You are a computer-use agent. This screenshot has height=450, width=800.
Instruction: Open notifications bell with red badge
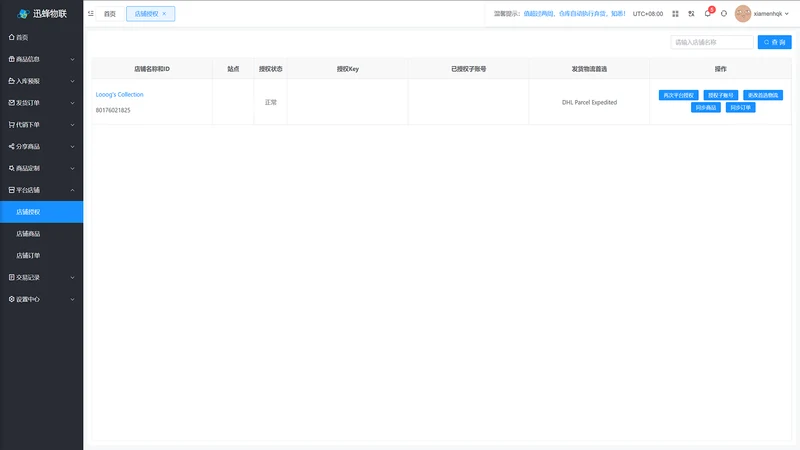pos(708,13)
